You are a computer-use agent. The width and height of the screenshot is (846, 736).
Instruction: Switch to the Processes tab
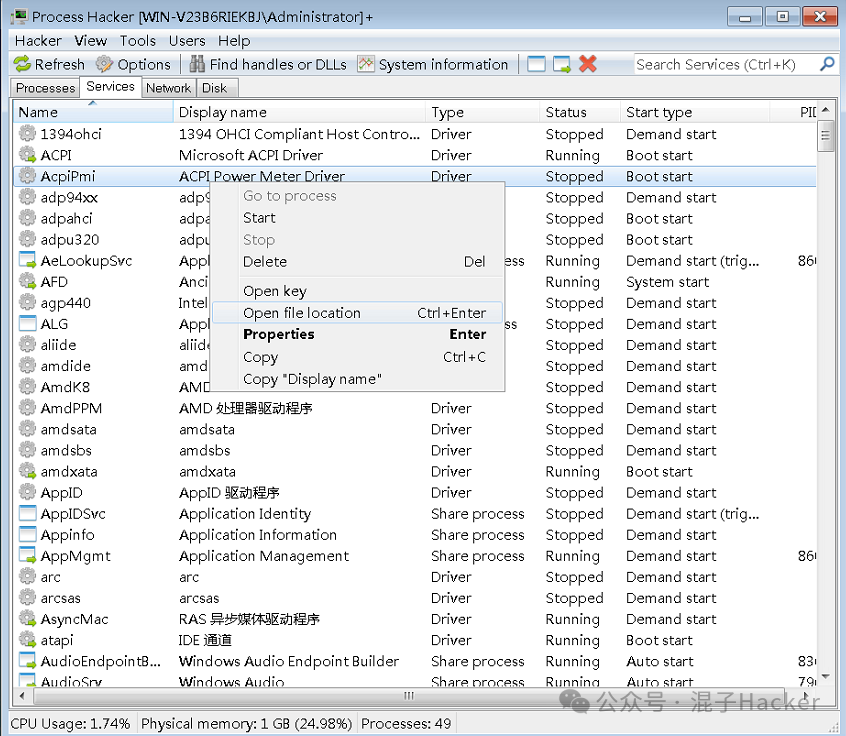point(45,88)
